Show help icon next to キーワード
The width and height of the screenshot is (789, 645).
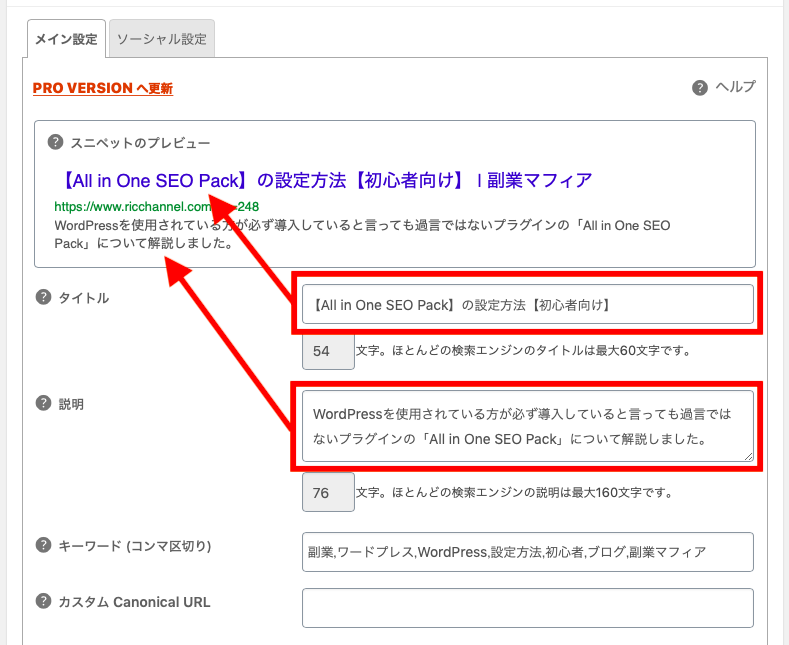click(x=43, y=545)
